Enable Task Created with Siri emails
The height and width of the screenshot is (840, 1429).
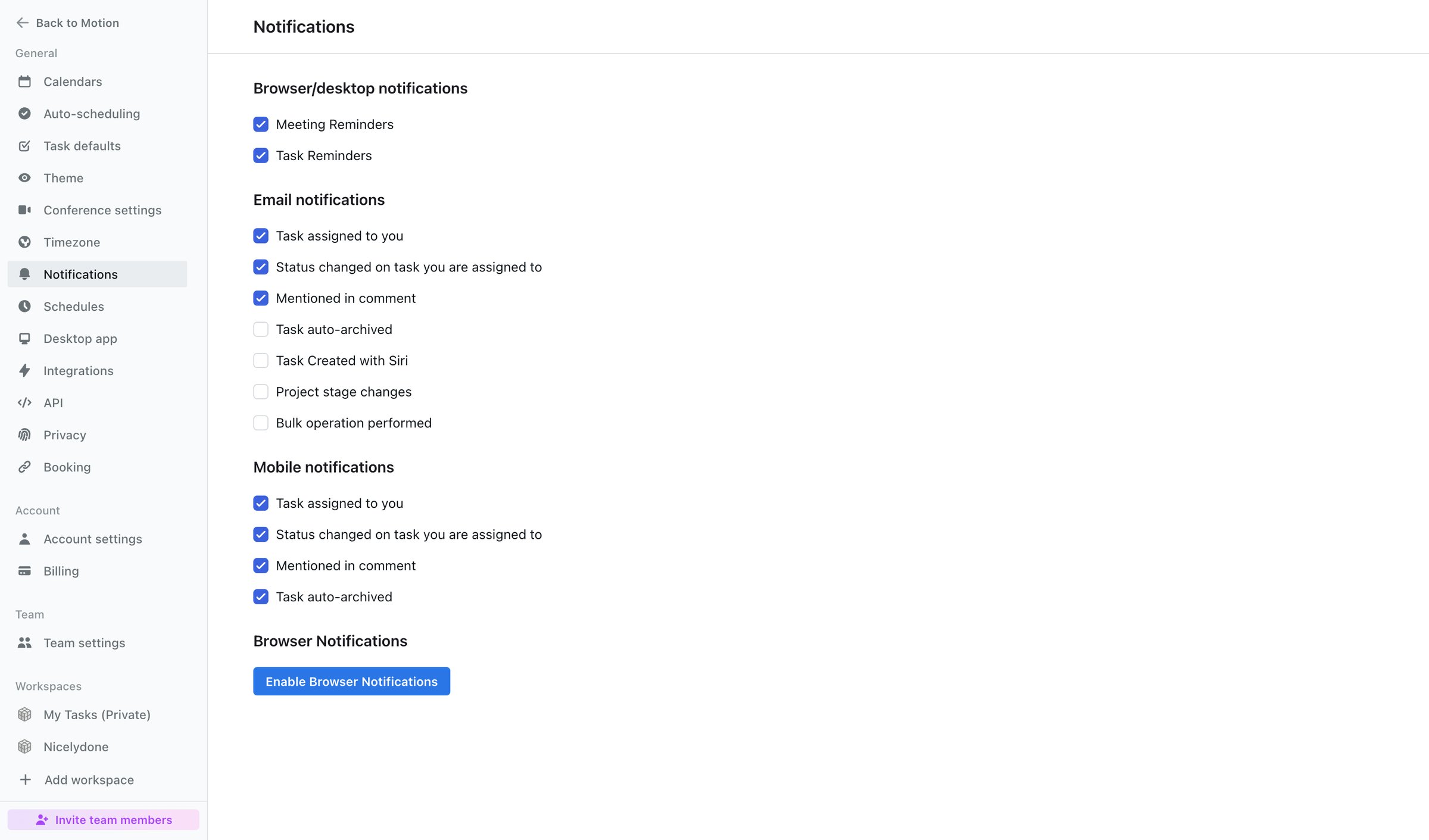261,361
